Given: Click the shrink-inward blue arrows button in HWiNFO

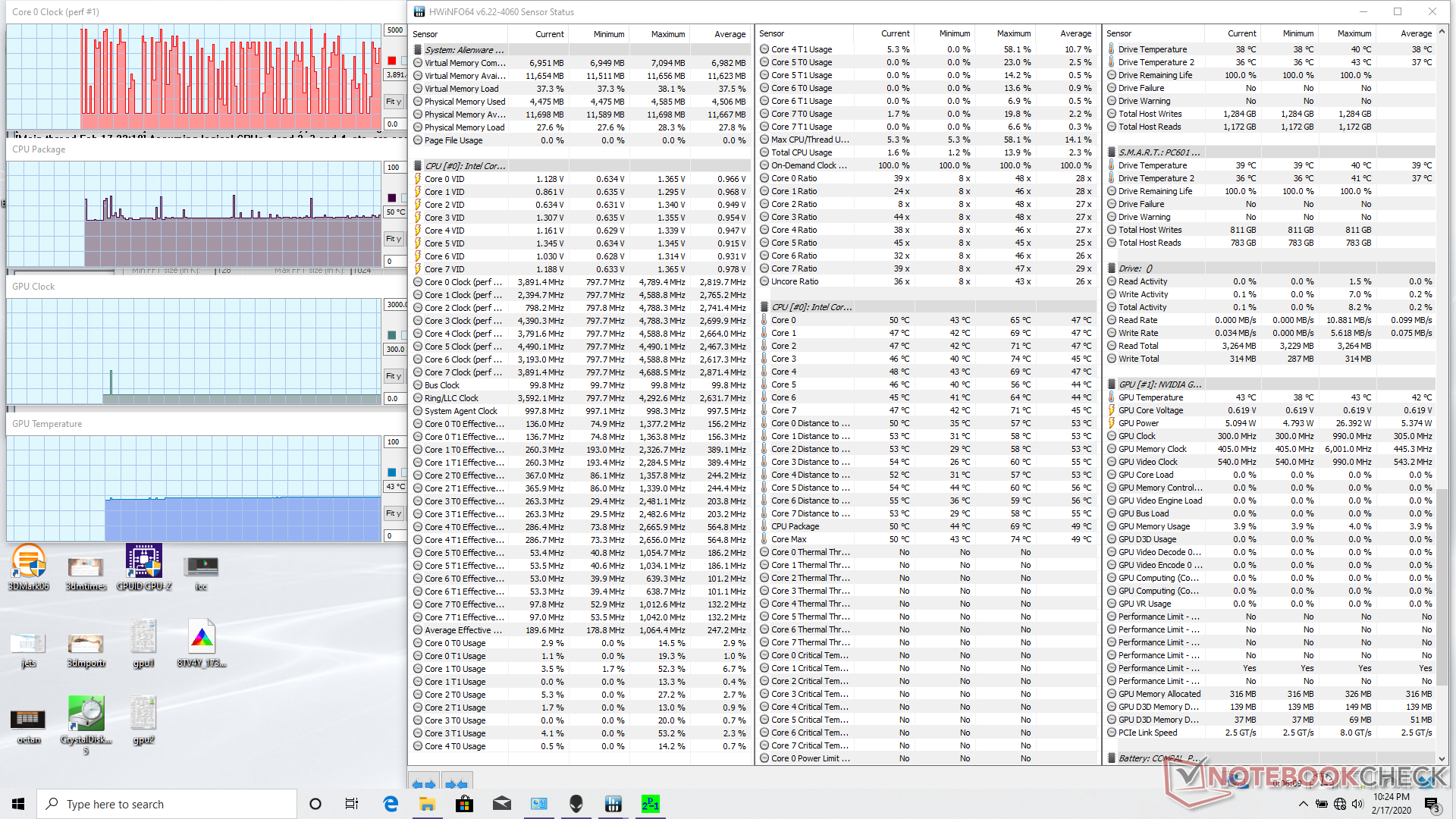Looking at the screenshot, I should point(457,783).
